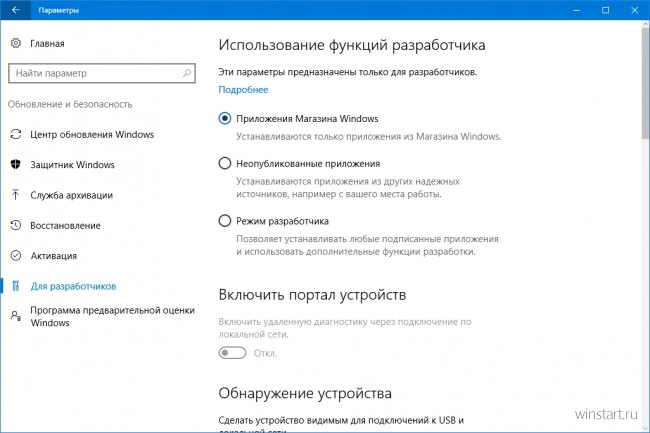Close the Параметры window
Image resolution: width=650 pixels, height=433 pixels.
[635, 10]
